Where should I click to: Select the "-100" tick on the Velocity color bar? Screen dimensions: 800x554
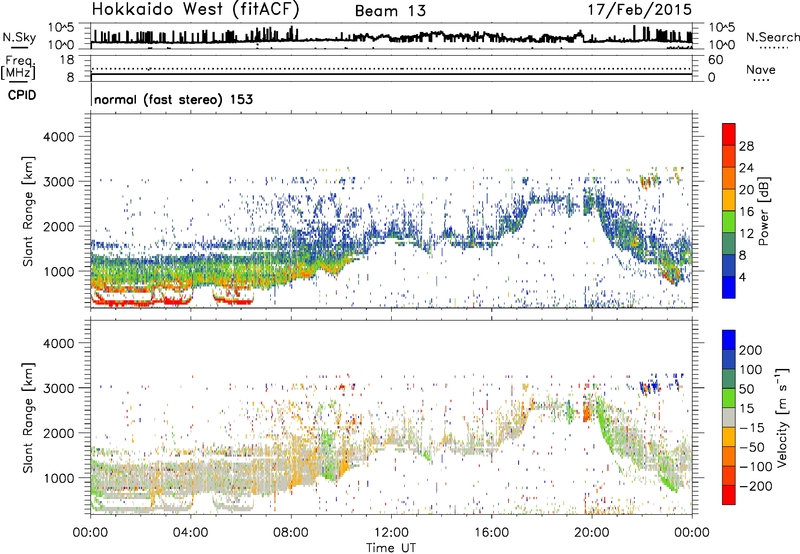pyautogui.click(x=756, y=466)
